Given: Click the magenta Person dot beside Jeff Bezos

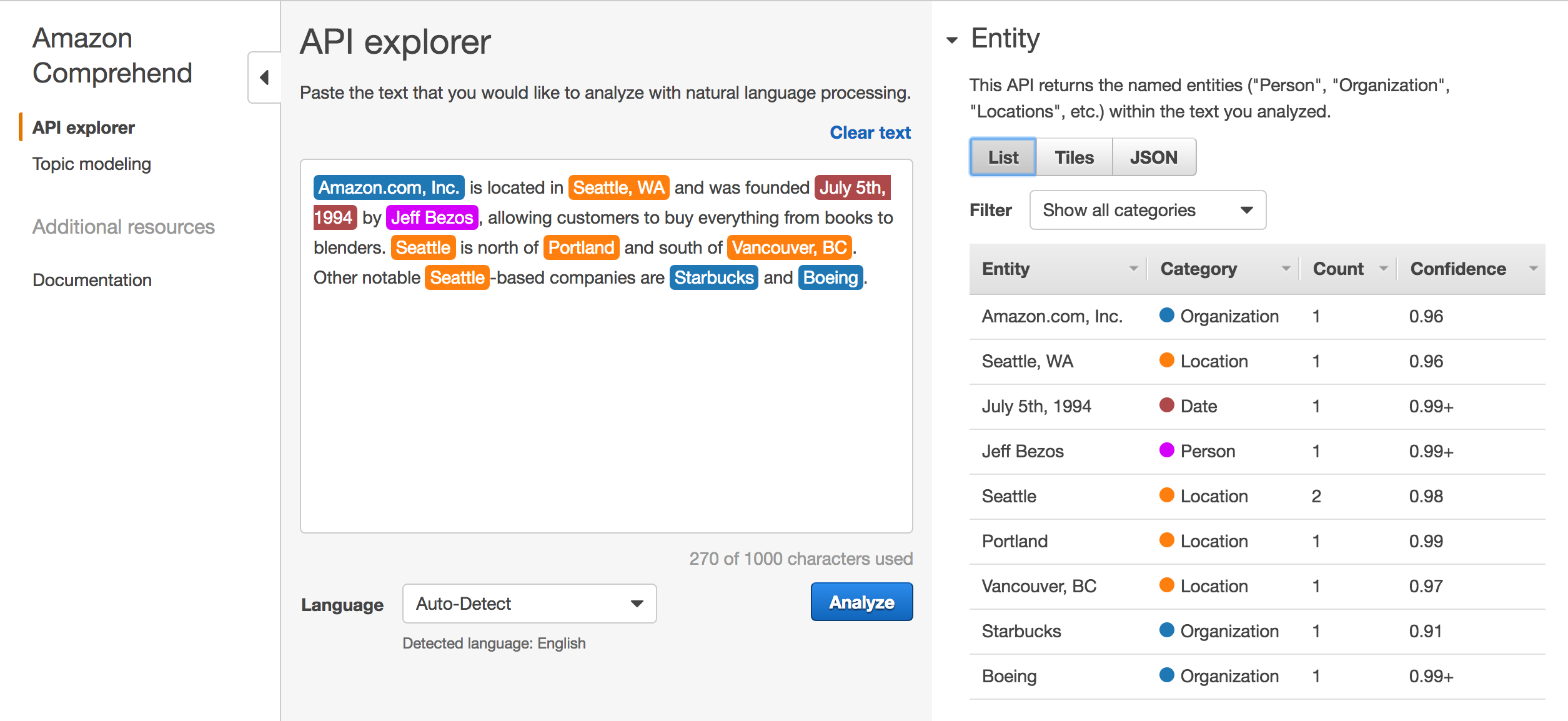Looking at the screenshot, I should [x=1168, y=451].
